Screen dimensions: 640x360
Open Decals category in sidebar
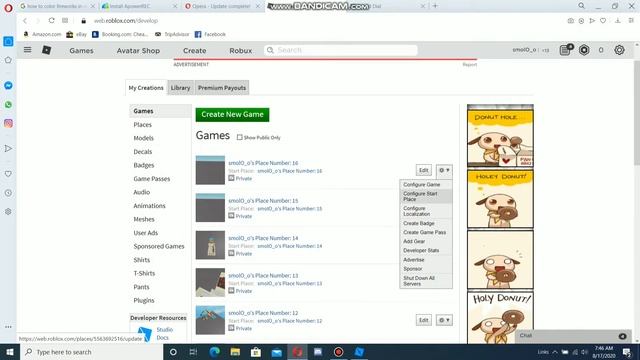pos(142,151)
